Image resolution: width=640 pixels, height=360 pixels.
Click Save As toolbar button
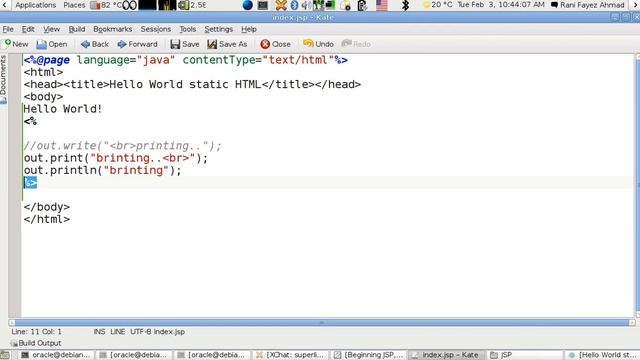(x=227, y=44)
